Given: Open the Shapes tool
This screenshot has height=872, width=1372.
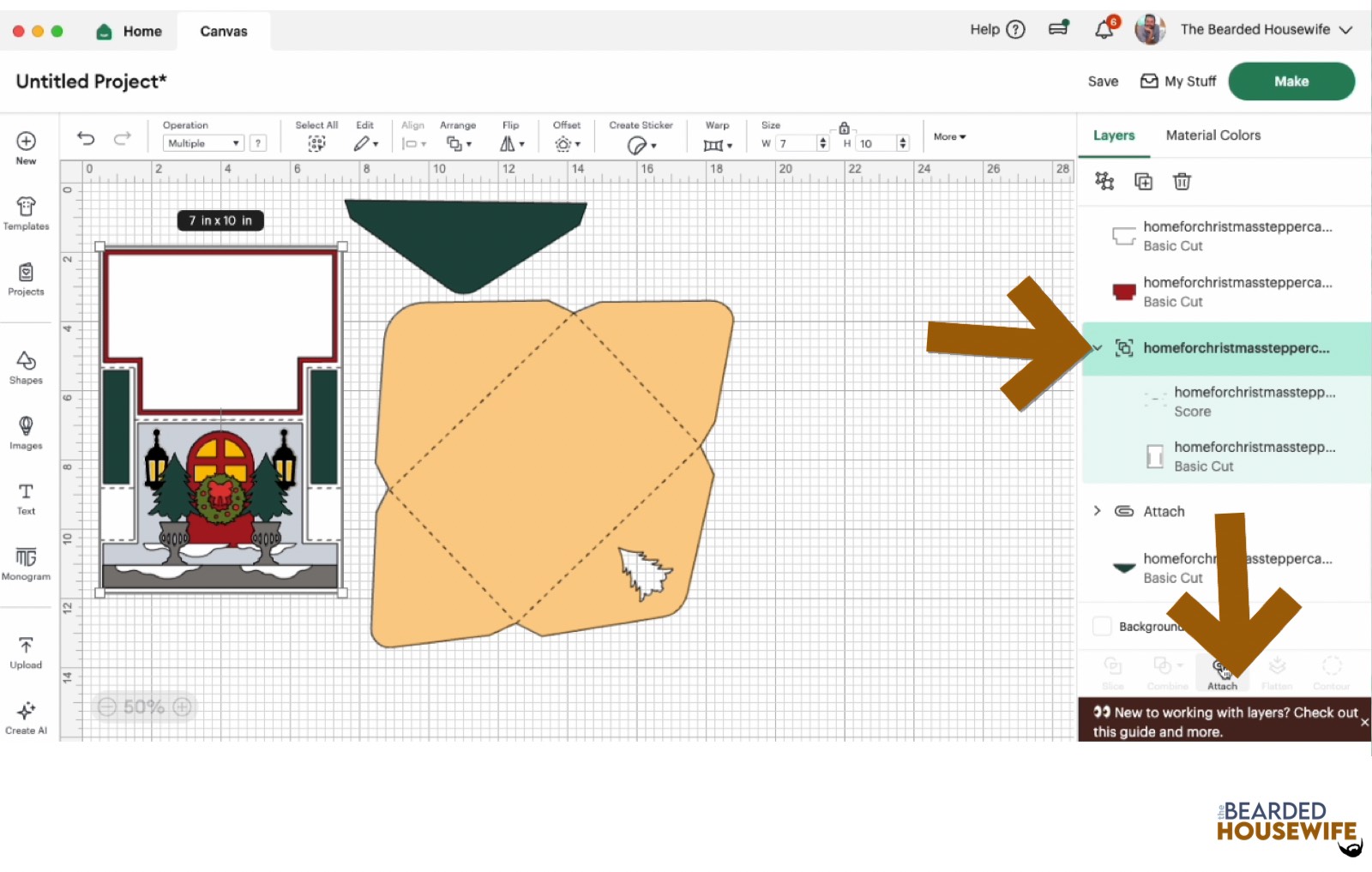Looking at the screenshot, I should click(x=26, y=367).
